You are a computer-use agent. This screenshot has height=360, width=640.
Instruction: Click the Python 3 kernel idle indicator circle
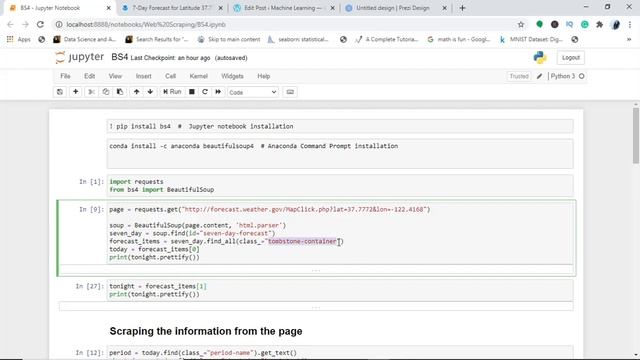pyautogui.click(x=582, y=76)
